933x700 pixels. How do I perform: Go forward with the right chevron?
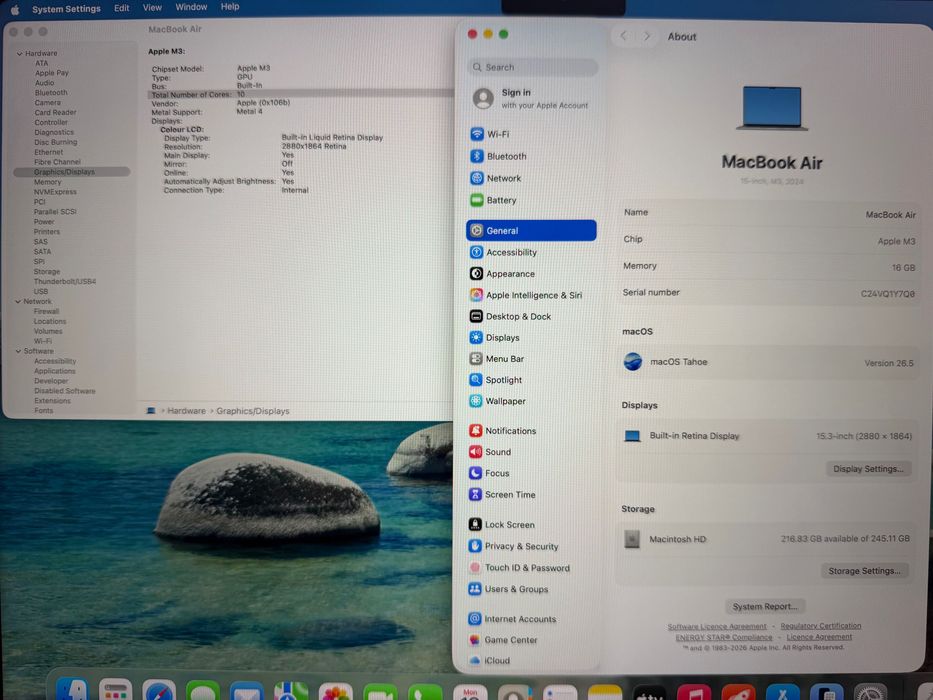click(647, 36)
